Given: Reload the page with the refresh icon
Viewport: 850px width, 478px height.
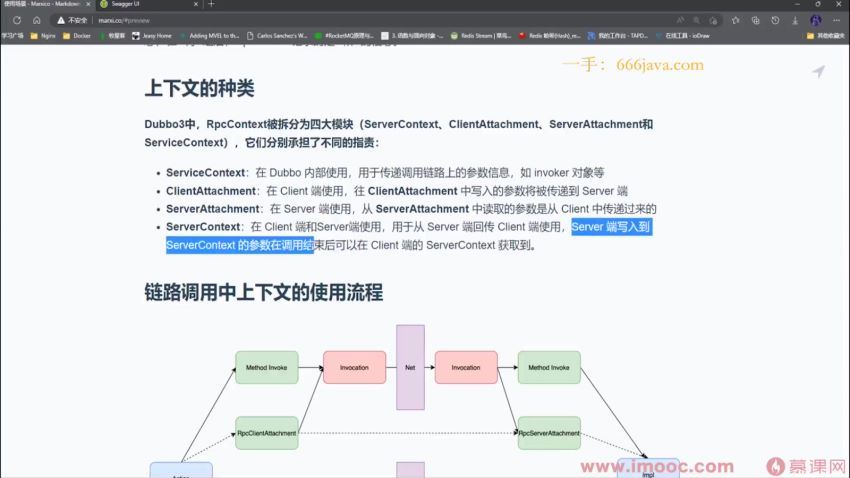Looking at the screenshot, I should click(17, 20).
